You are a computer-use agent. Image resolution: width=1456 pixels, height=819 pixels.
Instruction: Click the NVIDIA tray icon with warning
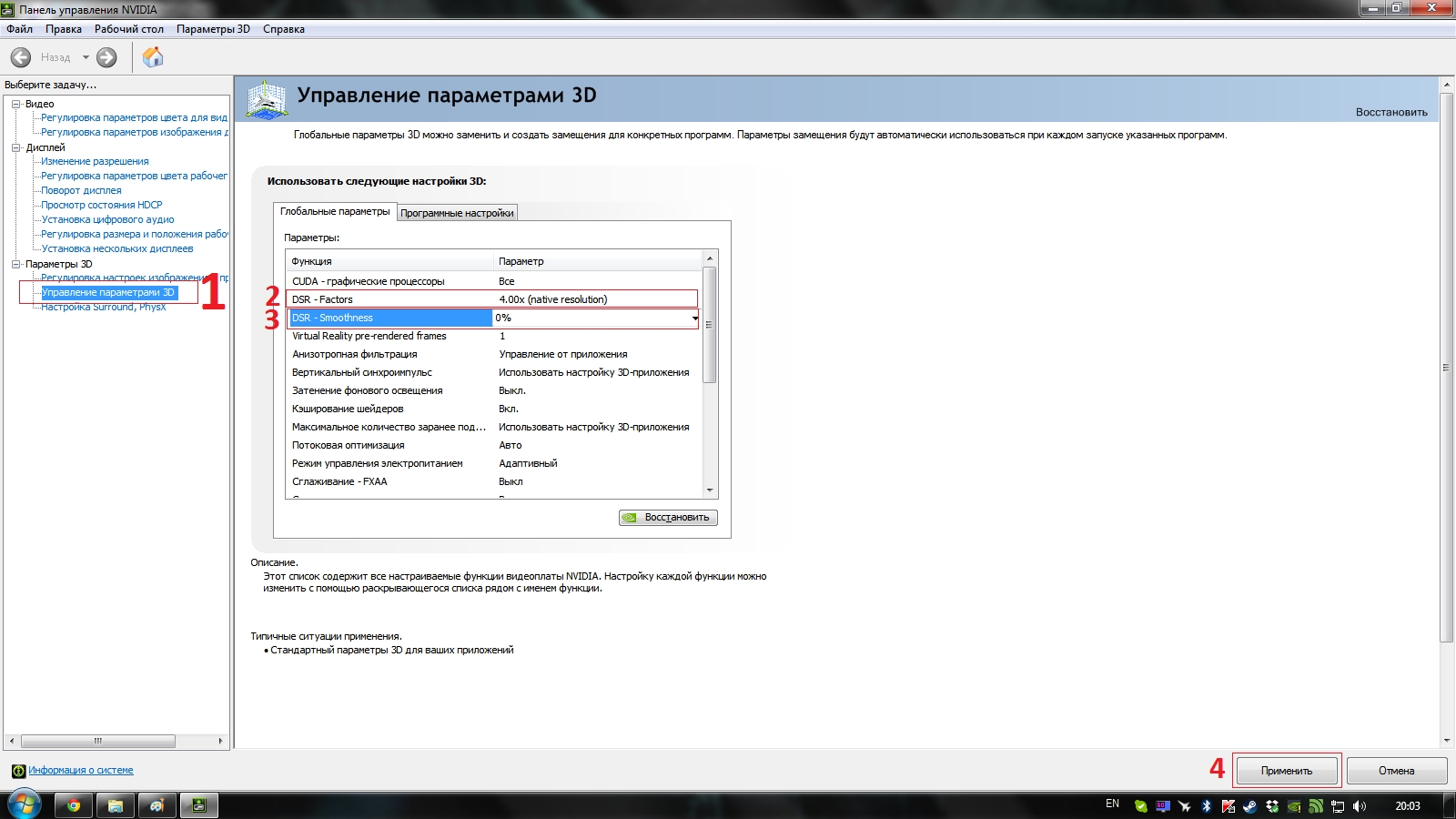(1294, 806)
